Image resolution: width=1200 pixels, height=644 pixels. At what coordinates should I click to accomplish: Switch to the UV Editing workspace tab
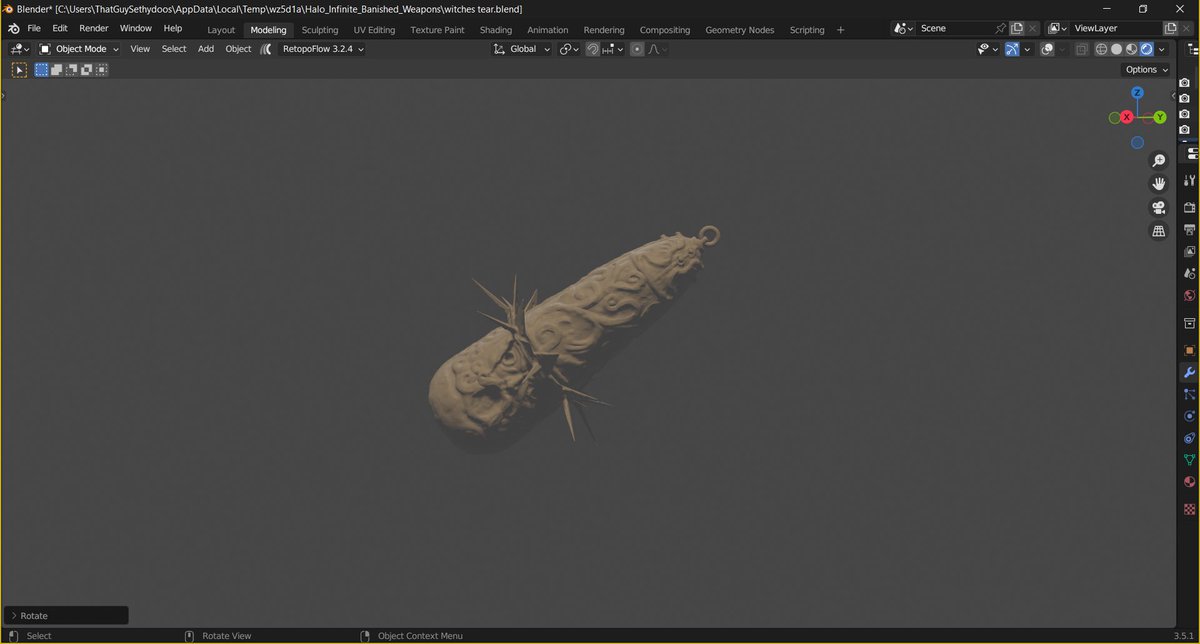point(374,30)
